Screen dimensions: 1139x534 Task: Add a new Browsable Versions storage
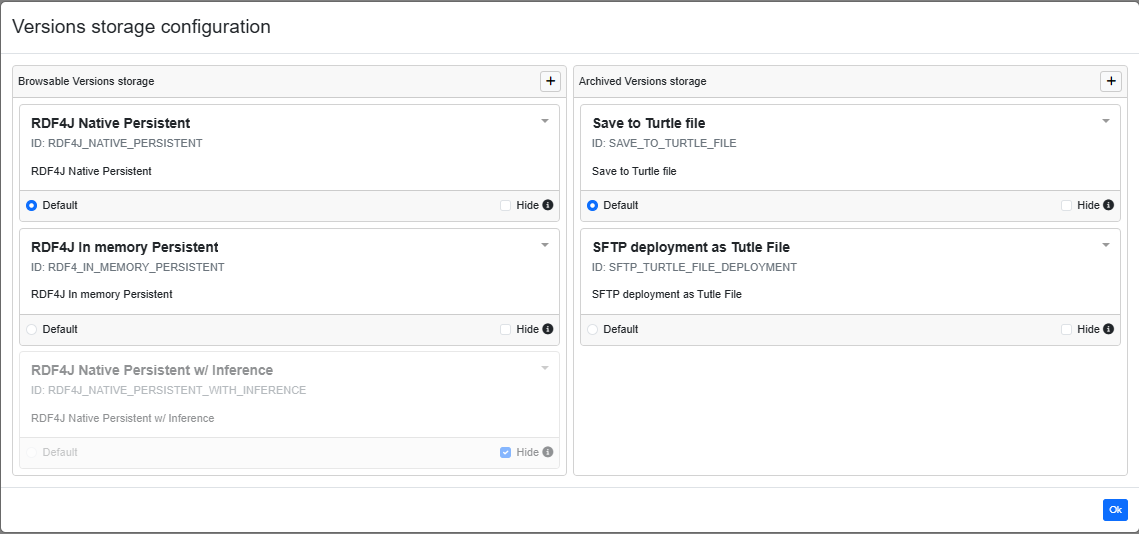pyautogui.click(x=551, y=81)
